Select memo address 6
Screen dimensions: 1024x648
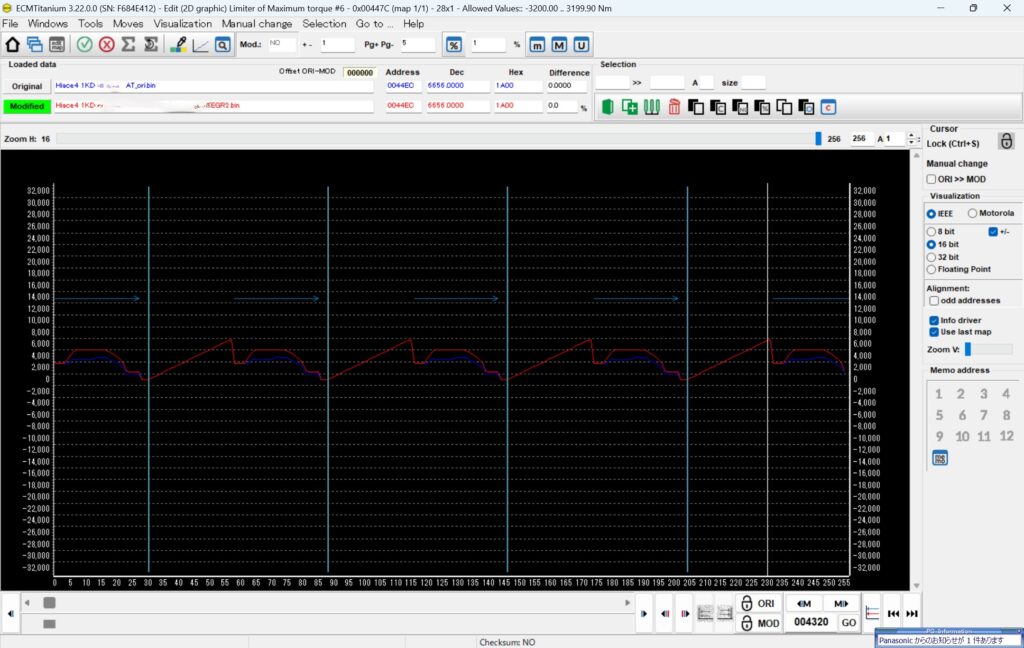962,415
